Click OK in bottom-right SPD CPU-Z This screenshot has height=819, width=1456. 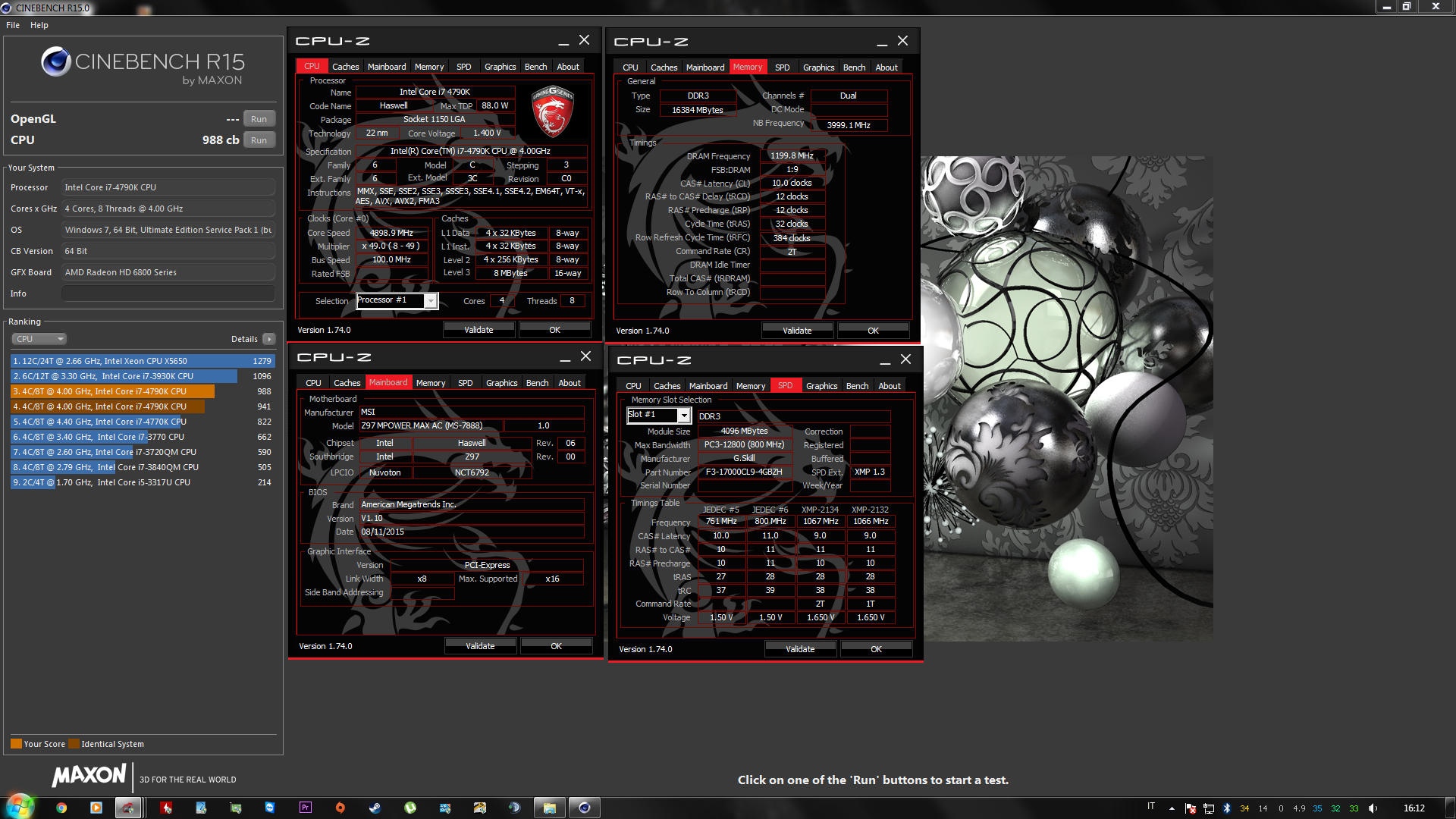[x=876, y=649]
